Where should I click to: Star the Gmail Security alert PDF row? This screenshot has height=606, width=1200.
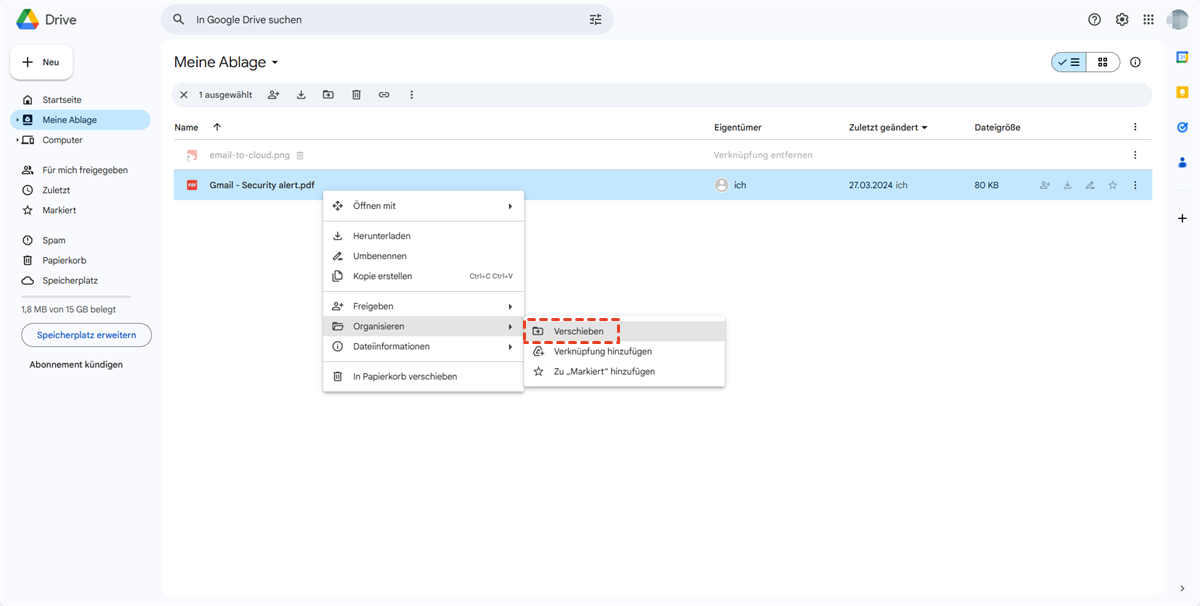pyautogui.click(x=1112, y=185)
